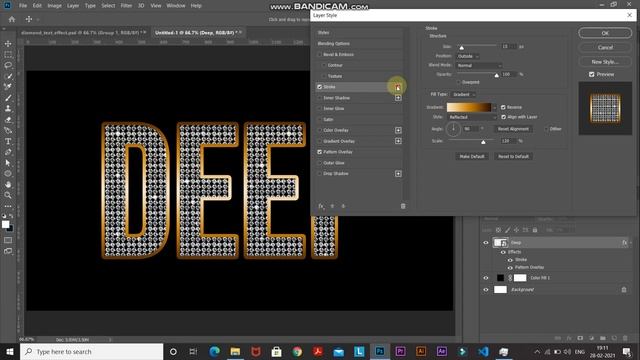Viewport: 640px width, 360px height.
Task: Click the plus icon next to Drop Shadow
Action: coord(398,173)
